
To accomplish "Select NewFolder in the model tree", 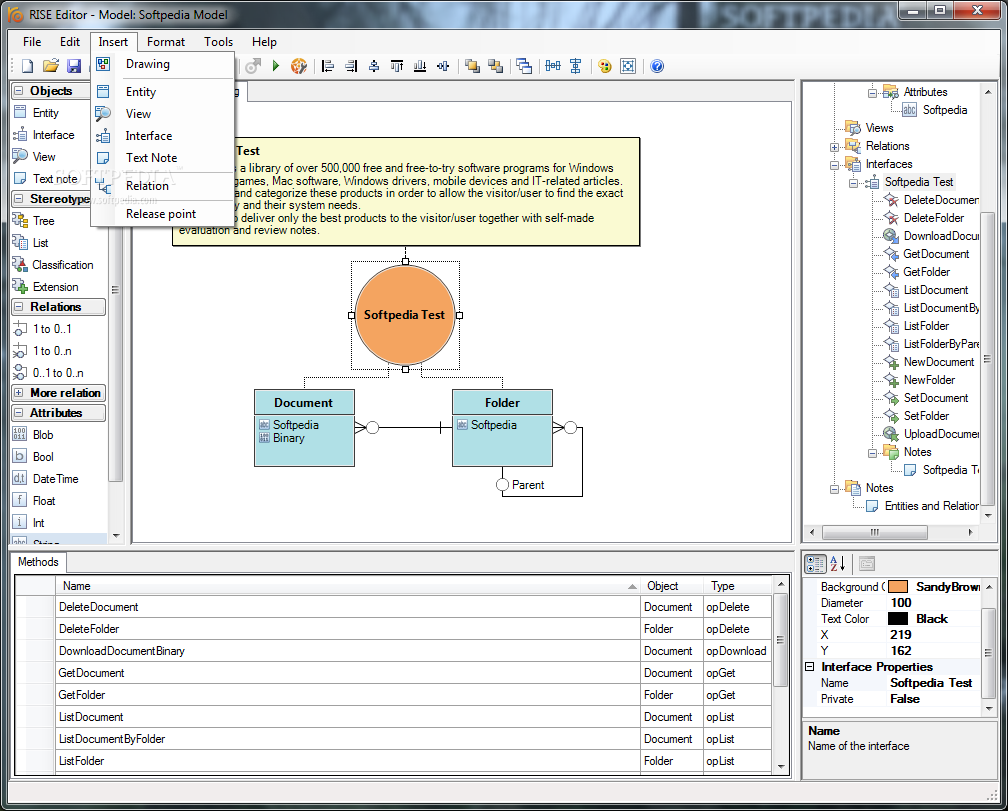I will coord(929,380).
